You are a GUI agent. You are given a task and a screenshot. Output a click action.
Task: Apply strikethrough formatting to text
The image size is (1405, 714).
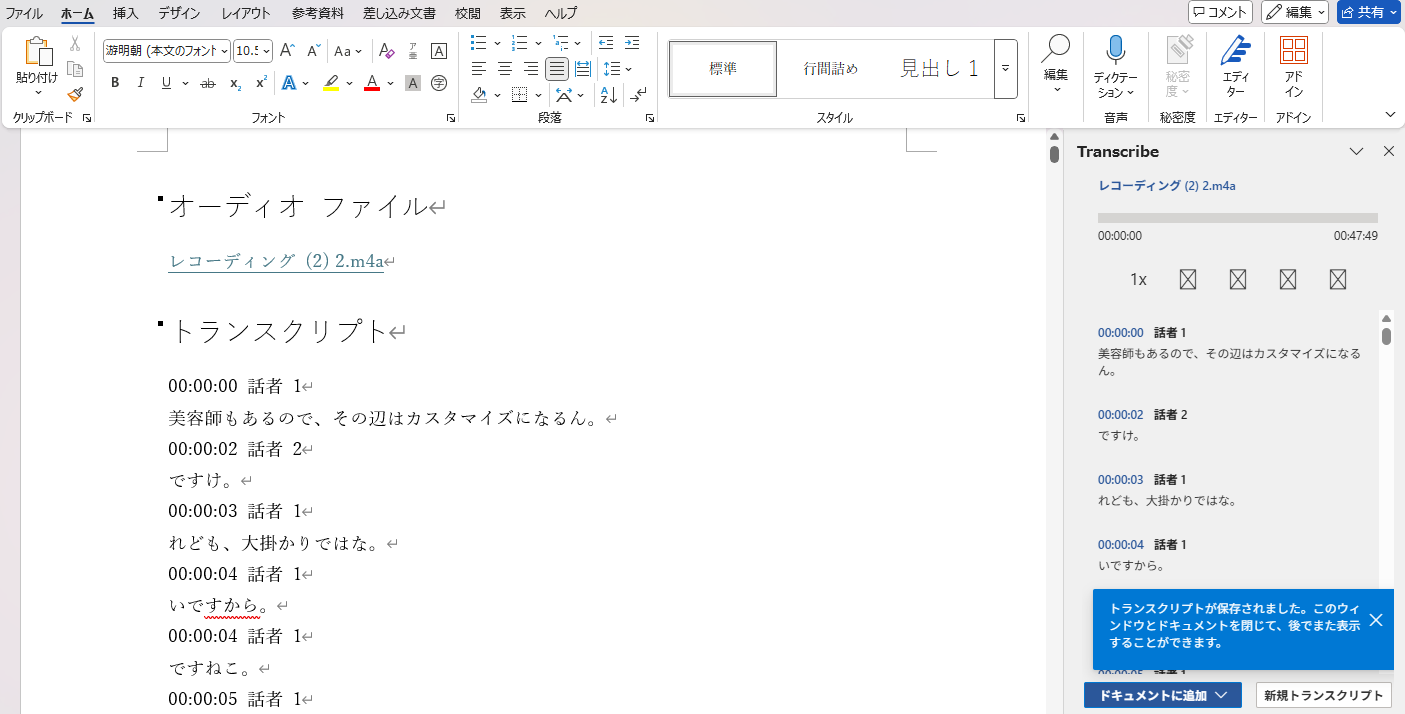[208, 82]
